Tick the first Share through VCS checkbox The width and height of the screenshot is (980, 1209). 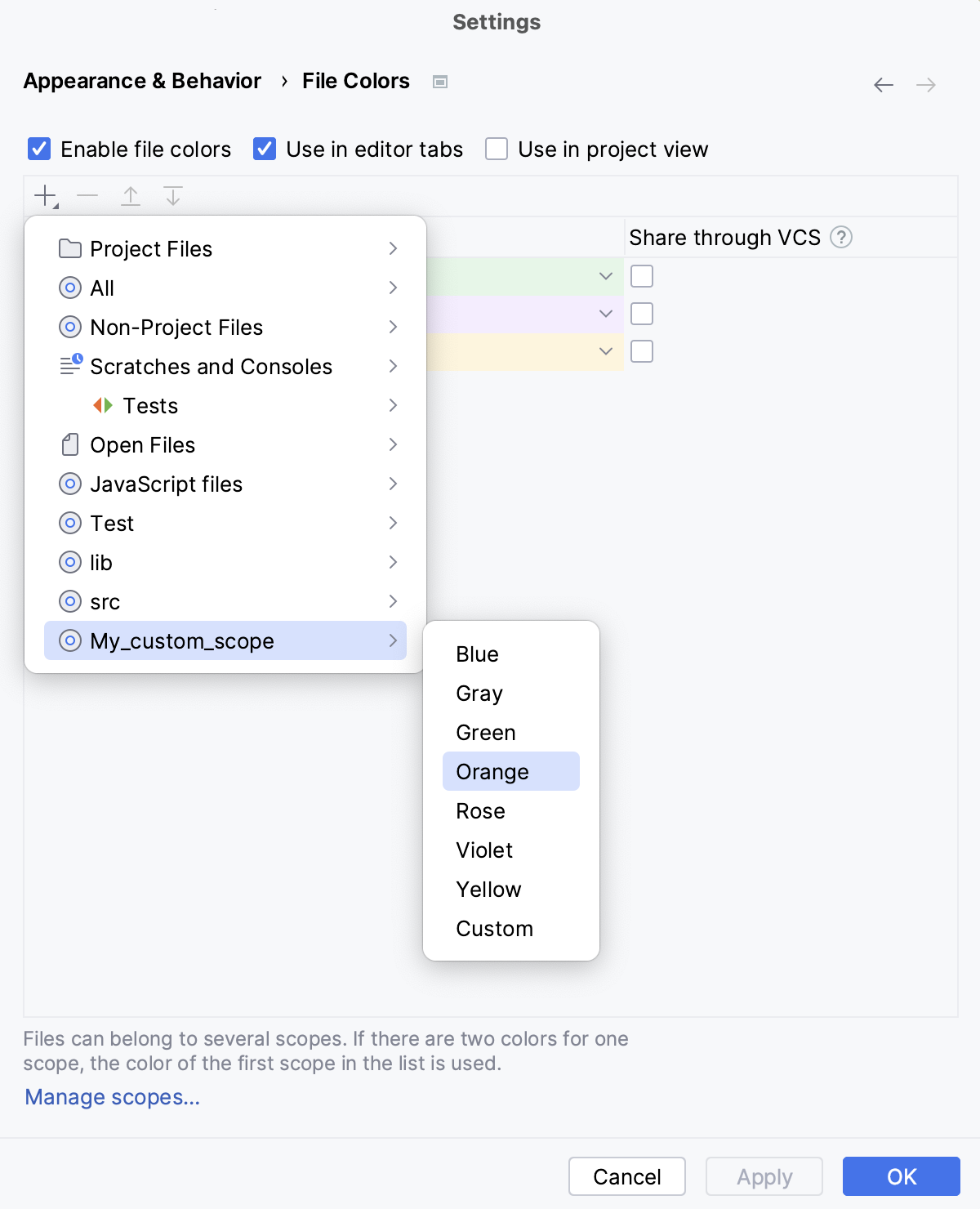642,276
